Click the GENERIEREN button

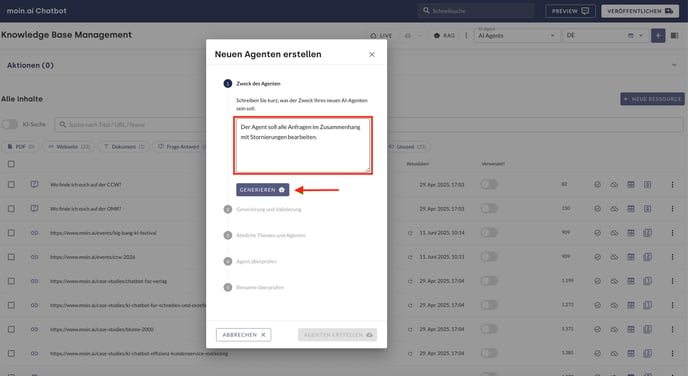click(x=262, y=190)
